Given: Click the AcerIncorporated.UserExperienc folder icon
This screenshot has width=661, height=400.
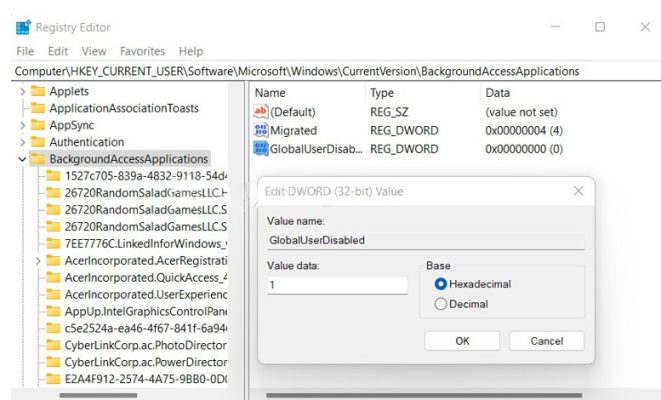Looking at the screenshot, I should [x=53, y=294].
